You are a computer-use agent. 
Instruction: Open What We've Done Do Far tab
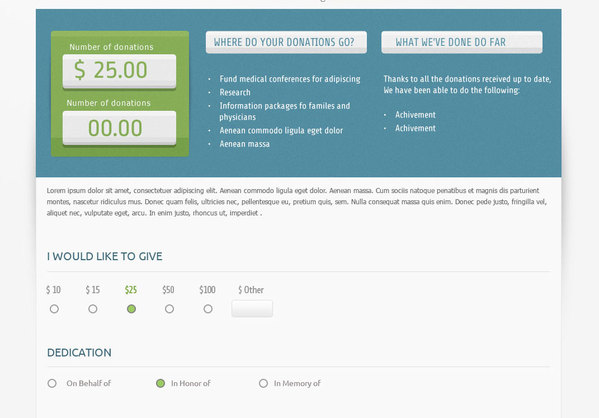point(462,42)
